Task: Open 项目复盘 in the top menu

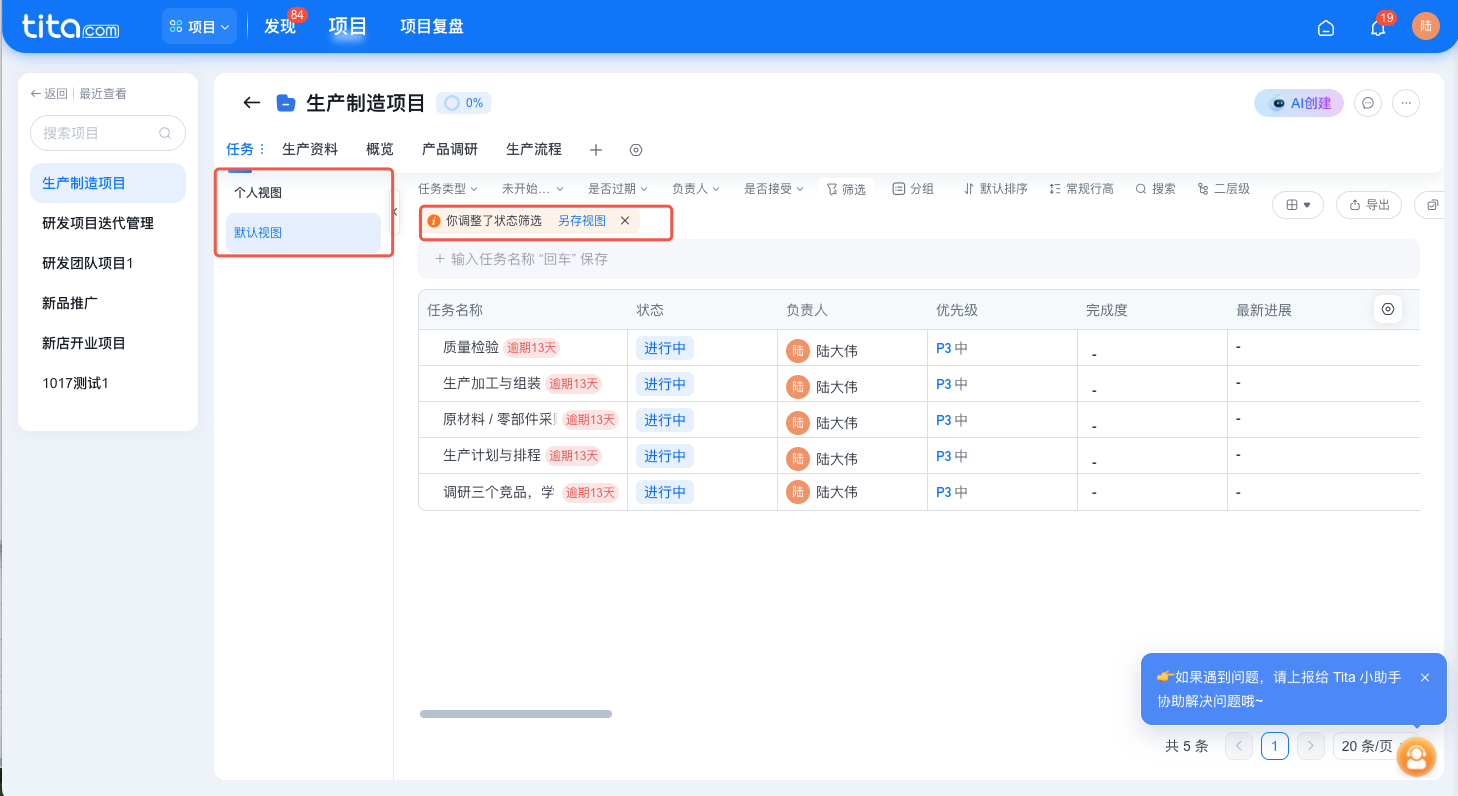Action: [x=431, y=27]
